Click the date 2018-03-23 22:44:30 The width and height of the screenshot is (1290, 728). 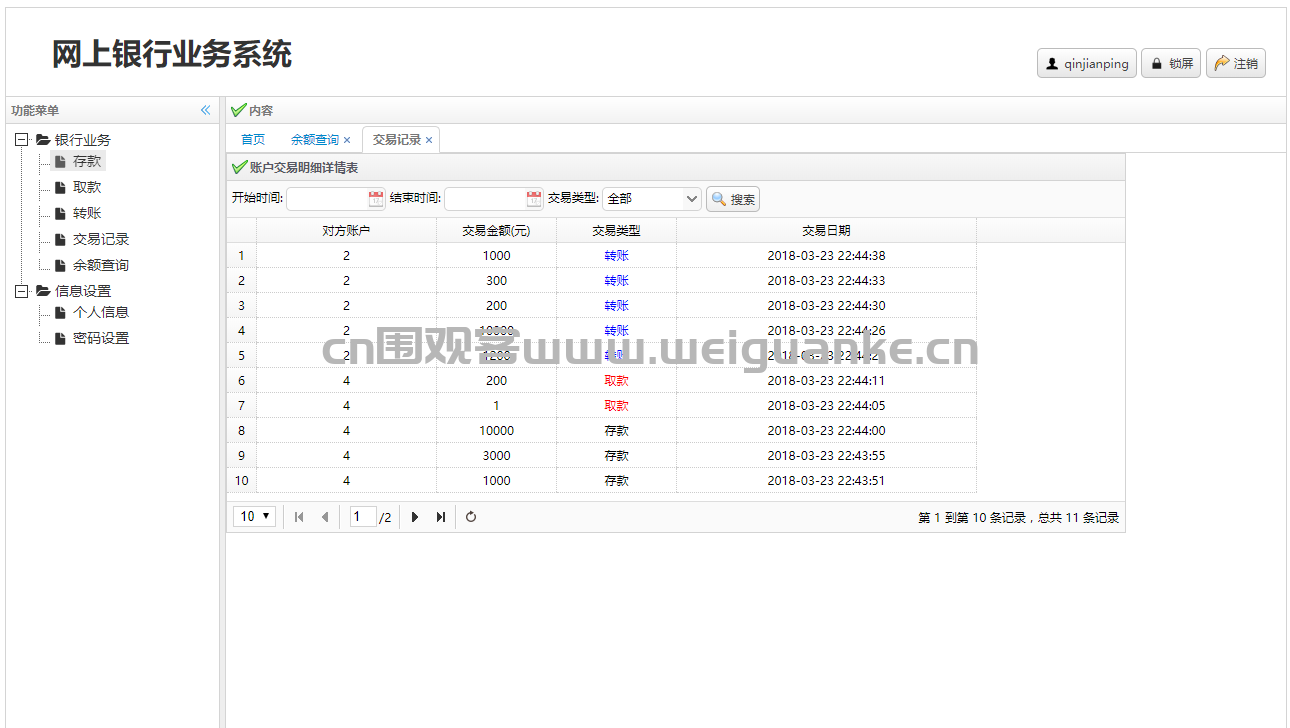click(x=826, y=305)
